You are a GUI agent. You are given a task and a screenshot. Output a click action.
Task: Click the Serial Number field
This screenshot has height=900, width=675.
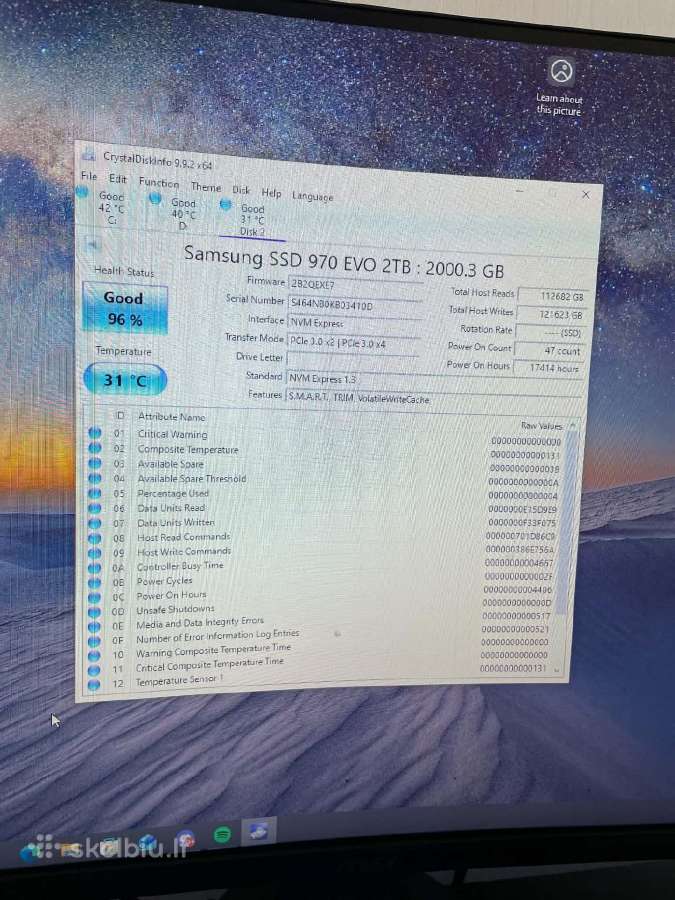[x=354, y=305]
